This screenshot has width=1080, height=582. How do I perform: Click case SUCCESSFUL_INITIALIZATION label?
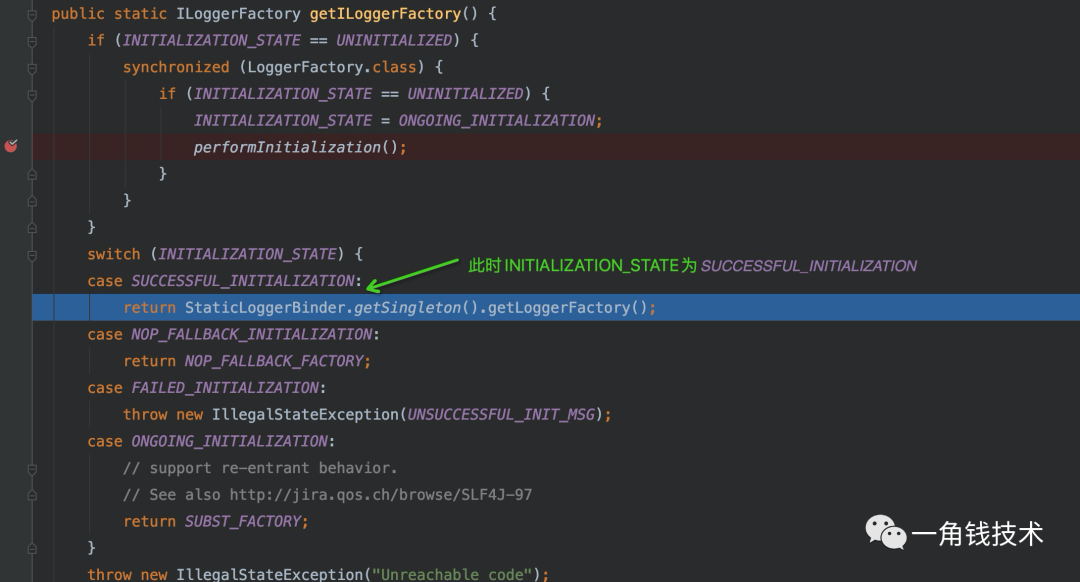point(224,281)
